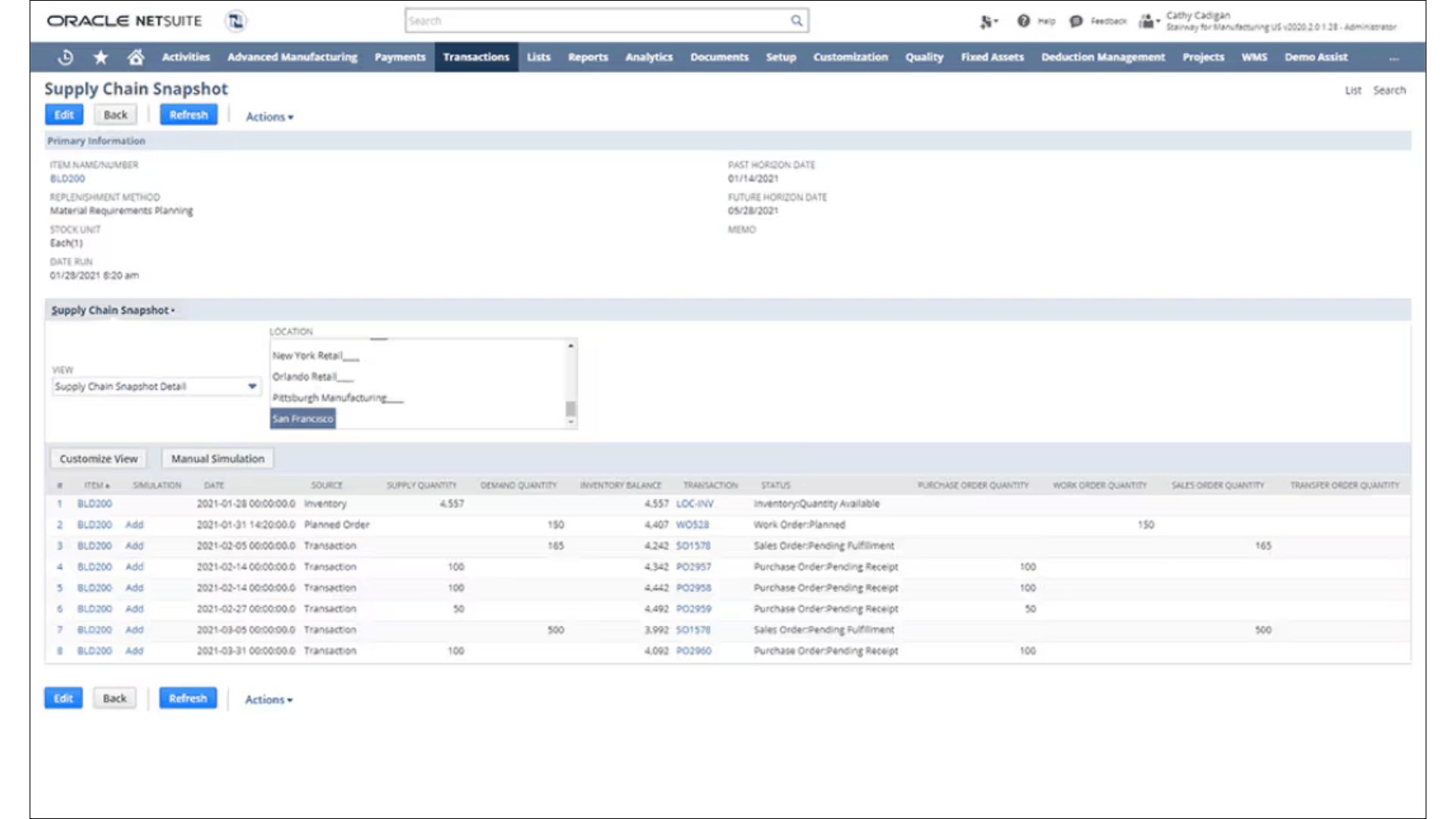Open the View dropdown showing Supply Chain Snapshot Detail
Viewport: 1456px width, 819px height.
(252, 386)
